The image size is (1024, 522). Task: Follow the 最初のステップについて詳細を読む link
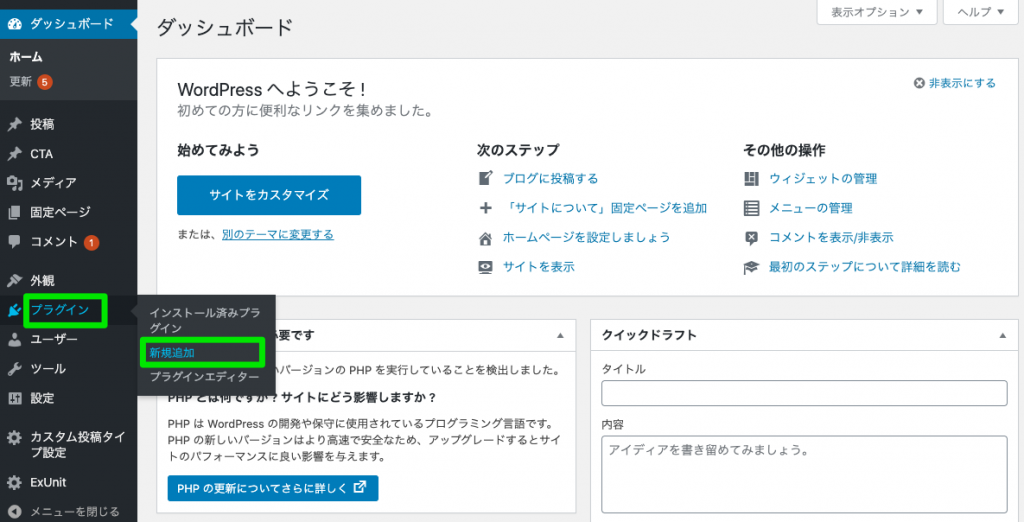tap(865, 267)
